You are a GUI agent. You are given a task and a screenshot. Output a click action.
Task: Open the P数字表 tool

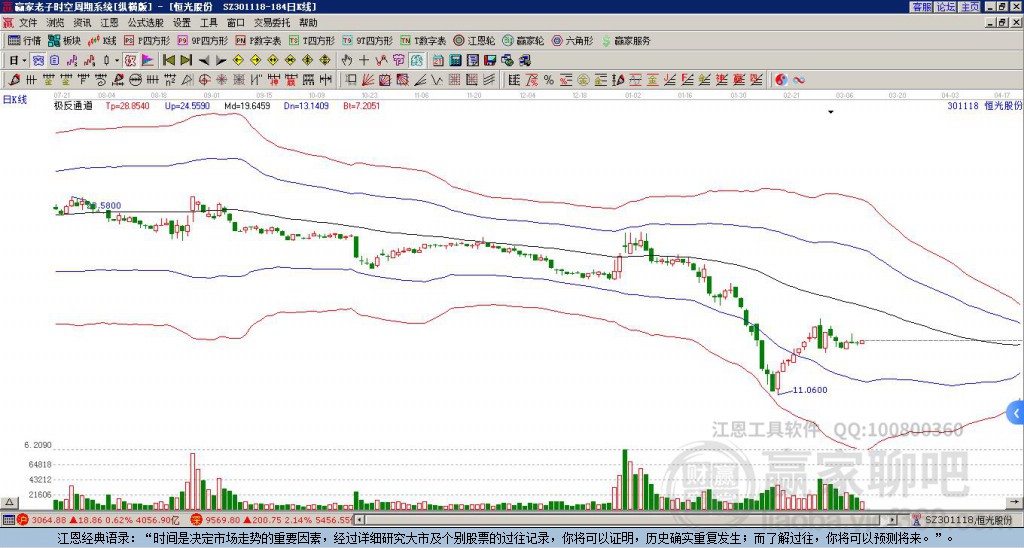click(x=258, y=40)
